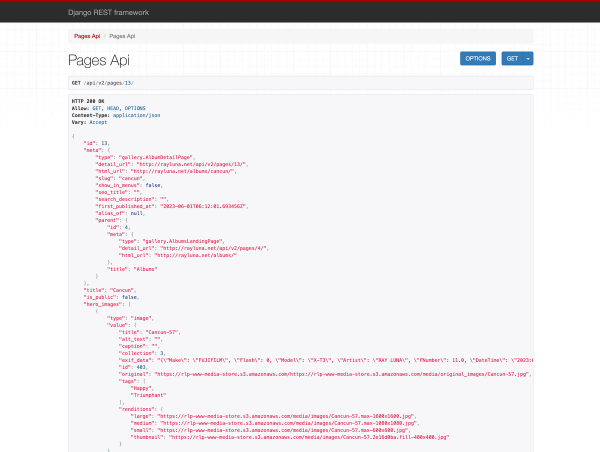Click the "title": "Cancun-57" line
The image size is (600, 452).
(x=150, y=332)
